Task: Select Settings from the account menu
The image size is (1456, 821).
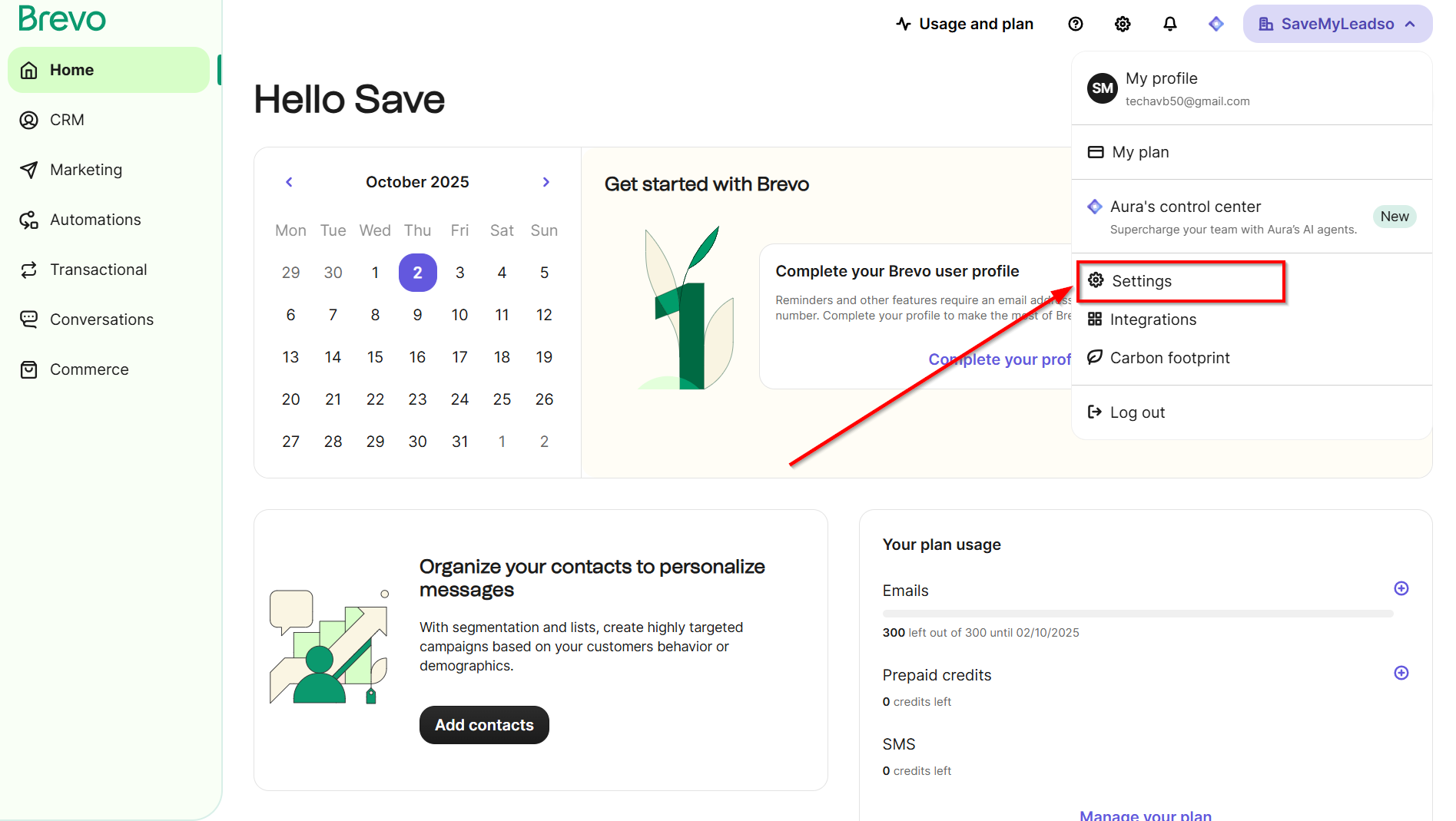Action: (1141, 281)
